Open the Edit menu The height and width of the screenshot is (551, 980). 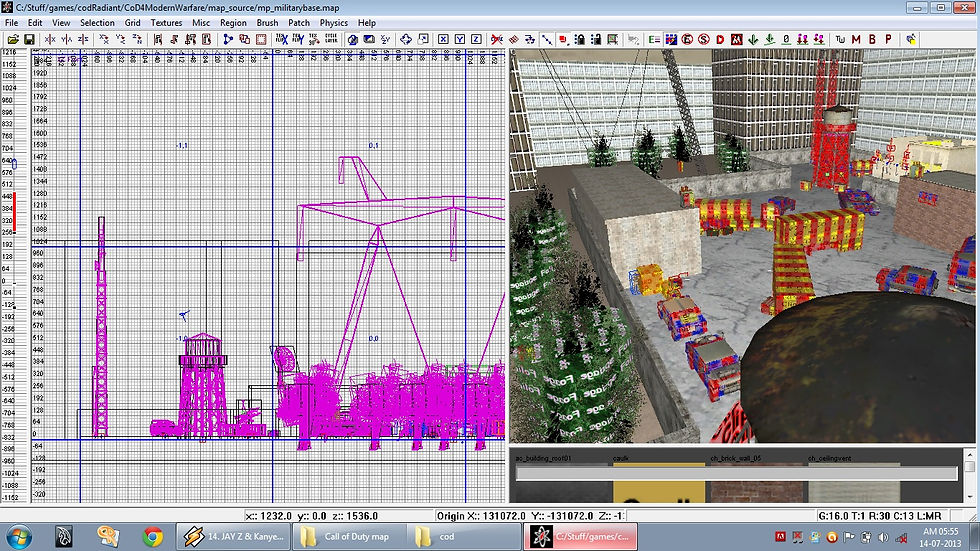pos(35,22)
